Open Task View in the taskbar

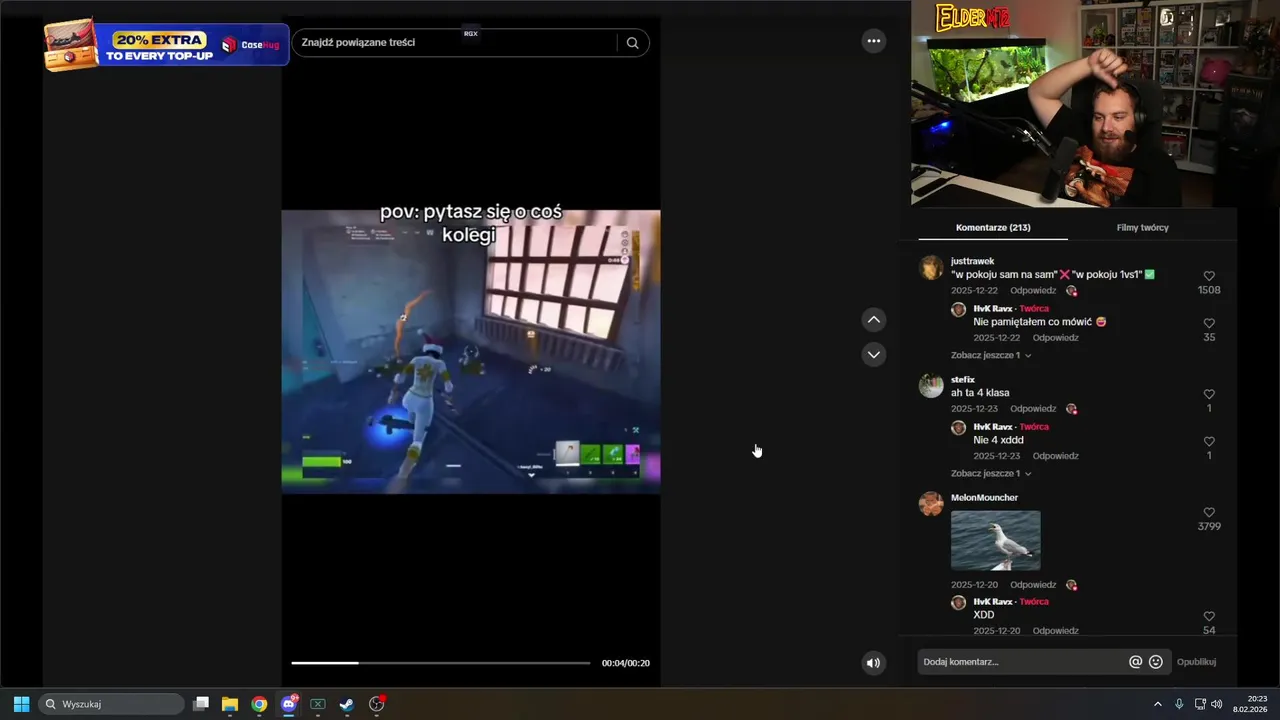pos(201,704)
